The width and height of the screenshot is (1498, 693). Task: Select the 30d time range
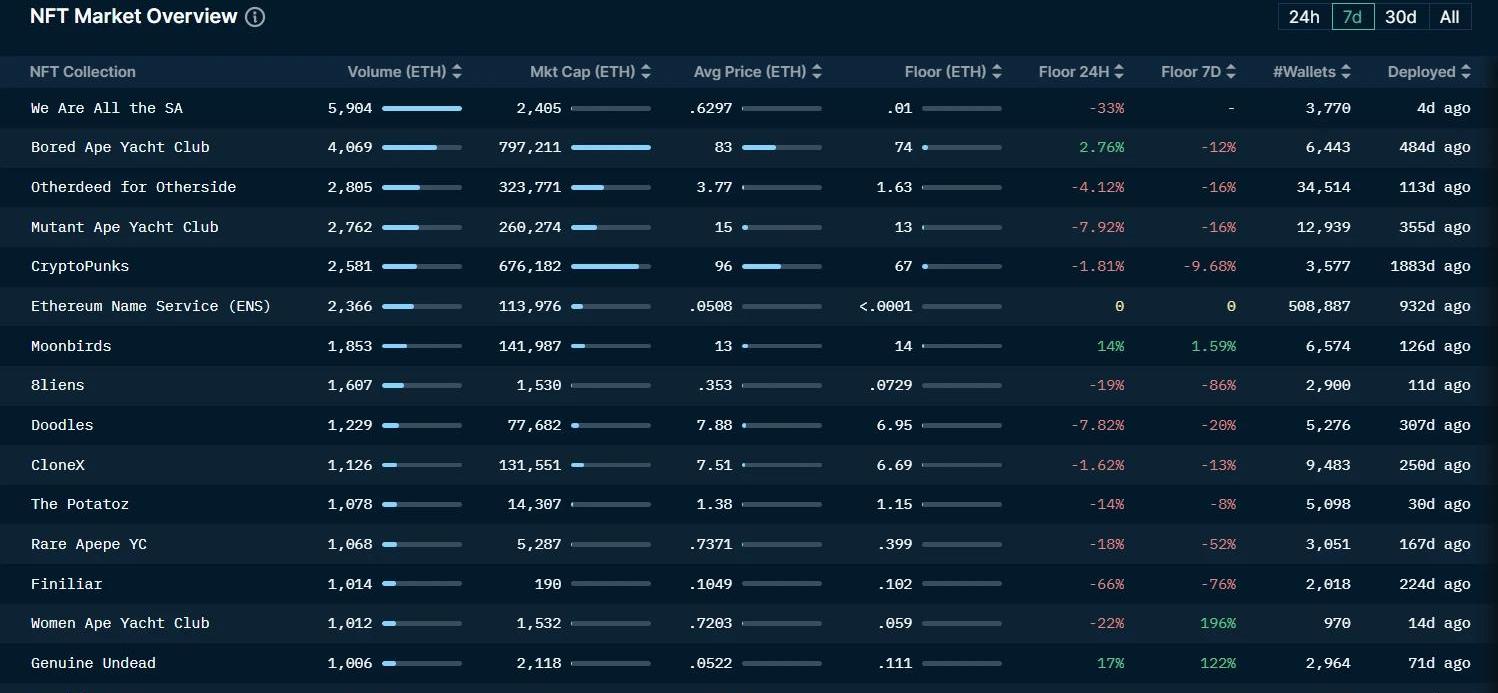[x=1400, y=17]
